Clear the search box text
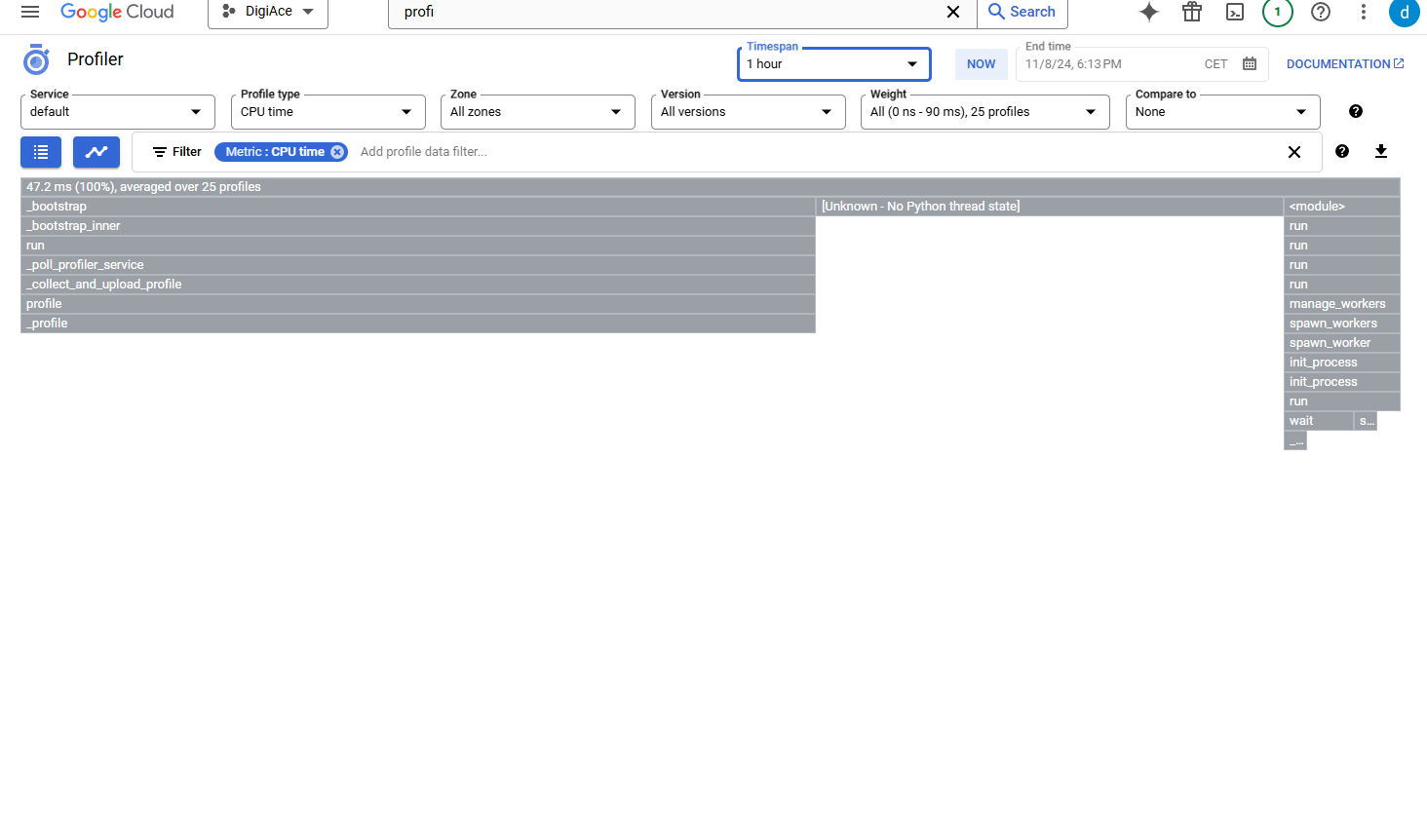This screenshot has width=1427, height=840. pyautogui.click(x=953, y=12)
